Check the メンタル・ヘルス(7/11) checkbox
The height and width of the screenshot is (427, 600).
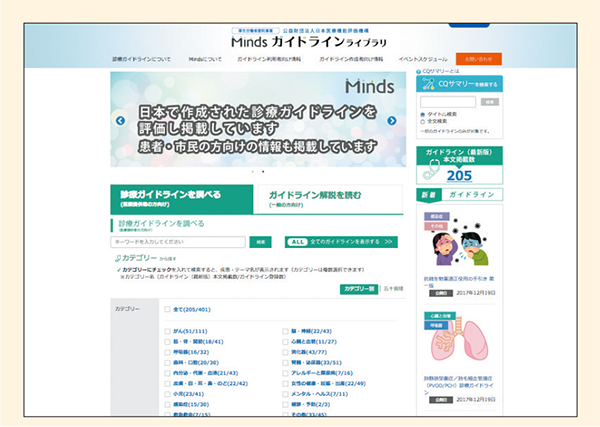285,394
